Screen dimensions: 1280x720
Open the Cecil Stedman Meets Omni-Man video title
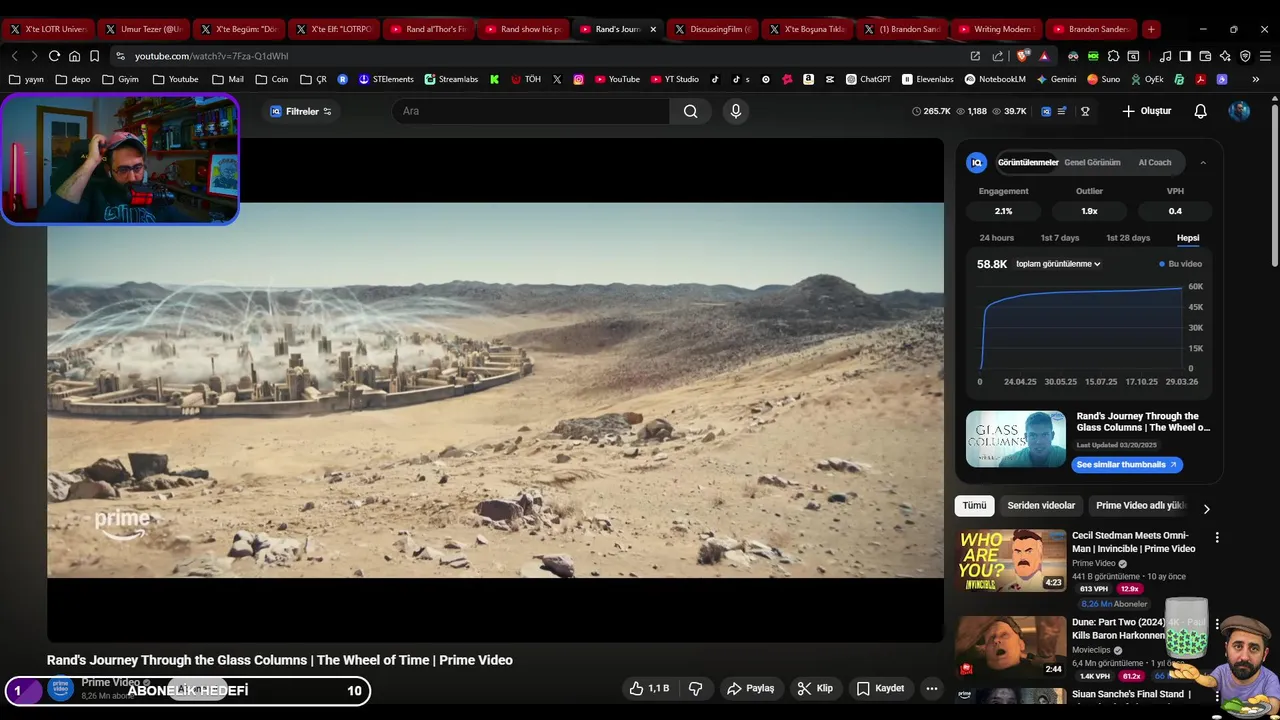1133,542
